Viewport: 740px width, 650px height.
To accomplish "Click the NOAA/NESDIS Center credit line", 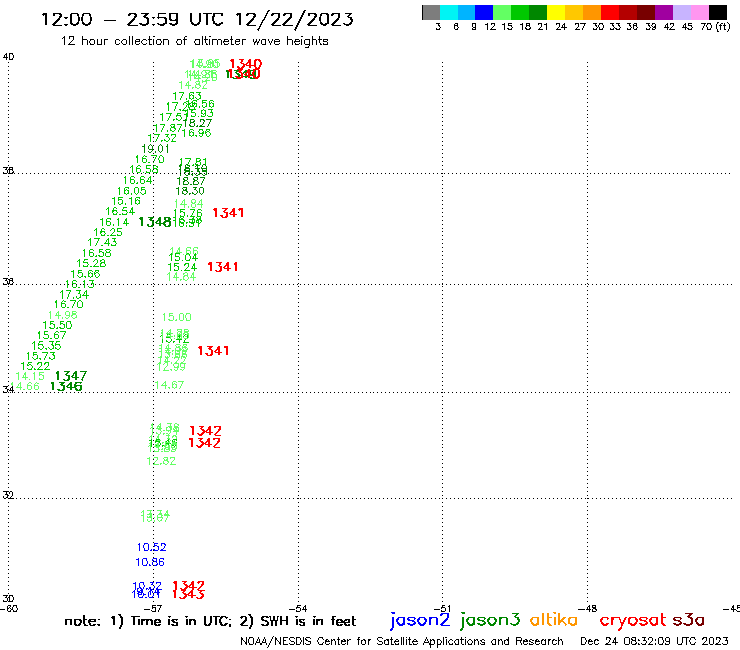I will pyautogui.click(x=402, y=641).
